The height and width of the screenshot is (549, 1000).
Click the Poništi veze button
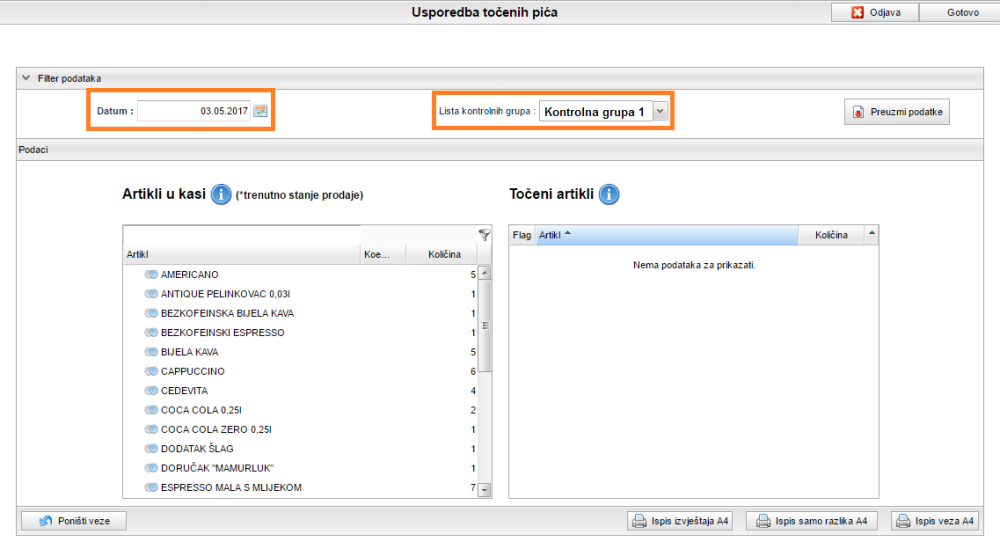click(x=73, y=521)
